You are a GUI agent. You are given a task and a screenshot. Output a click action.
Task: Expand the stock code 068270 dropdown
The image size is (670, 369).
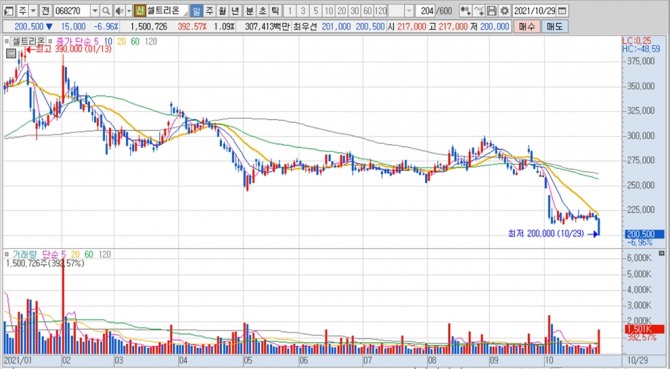pyautogui.click(x=95, y=11)
